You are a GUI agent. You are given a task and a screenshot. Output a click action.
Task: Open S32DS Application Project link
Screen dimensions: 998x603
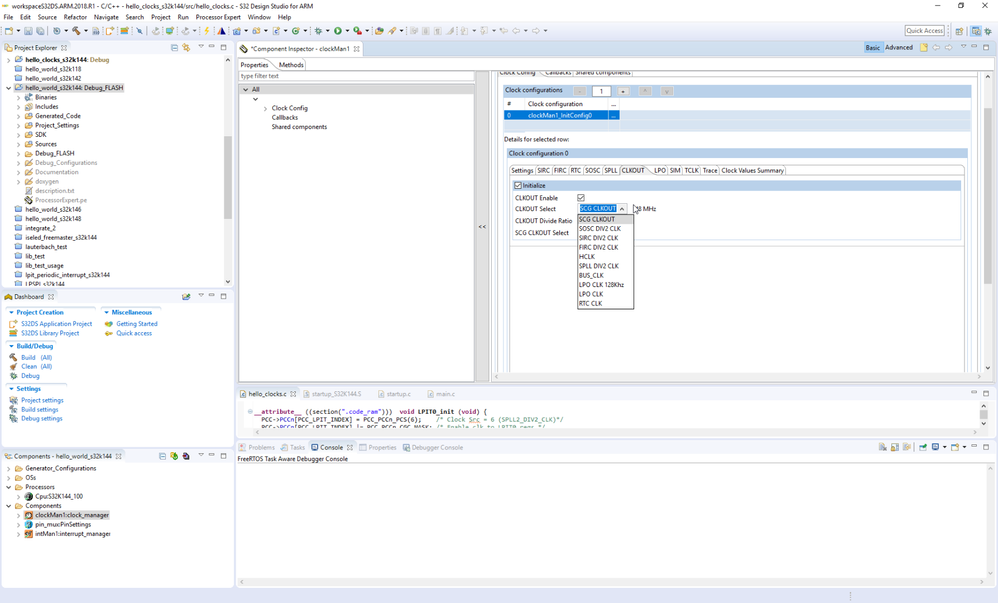tap(56, 323)
